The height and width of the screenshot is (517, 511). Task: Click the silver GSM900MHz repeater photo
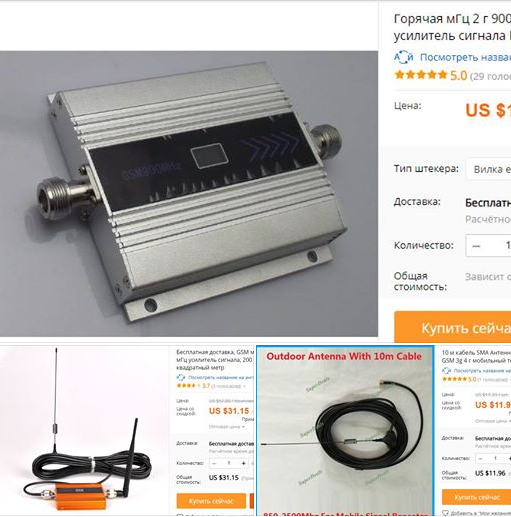click(x=189, y=193)
